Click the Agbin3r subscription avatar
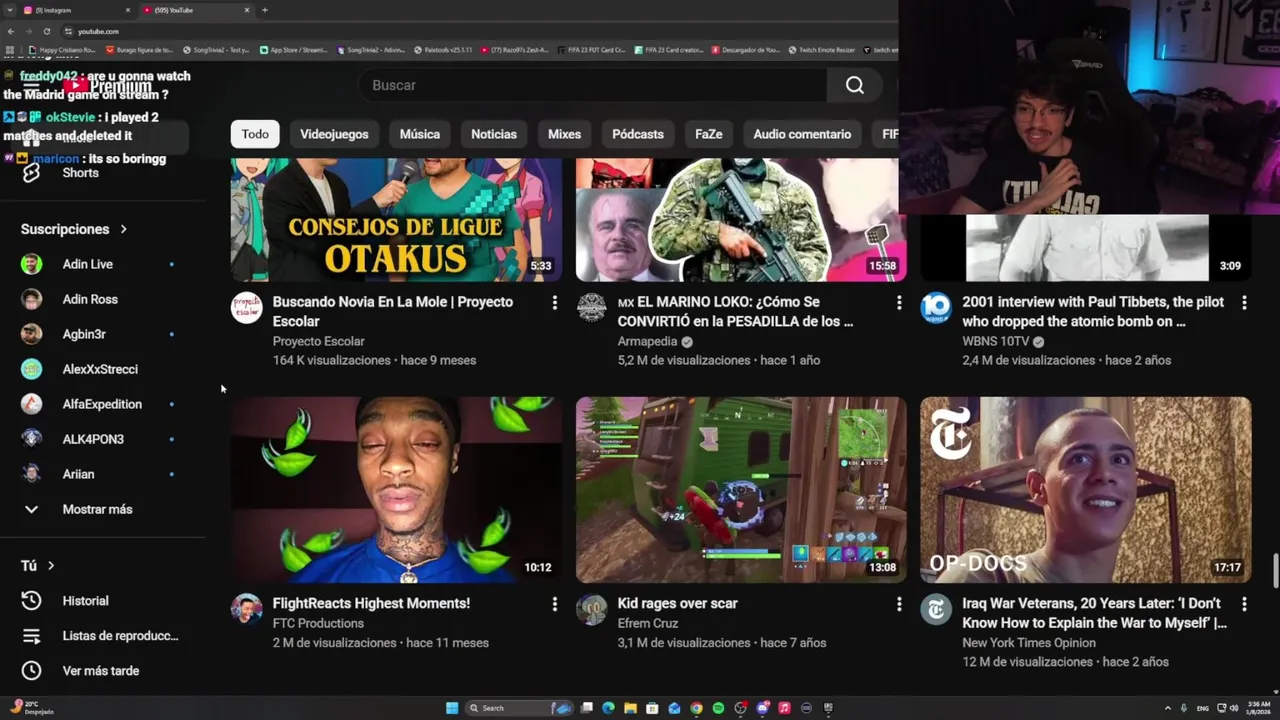The height and width of the screenshot is (720, 1280). [x=32, y=334]
